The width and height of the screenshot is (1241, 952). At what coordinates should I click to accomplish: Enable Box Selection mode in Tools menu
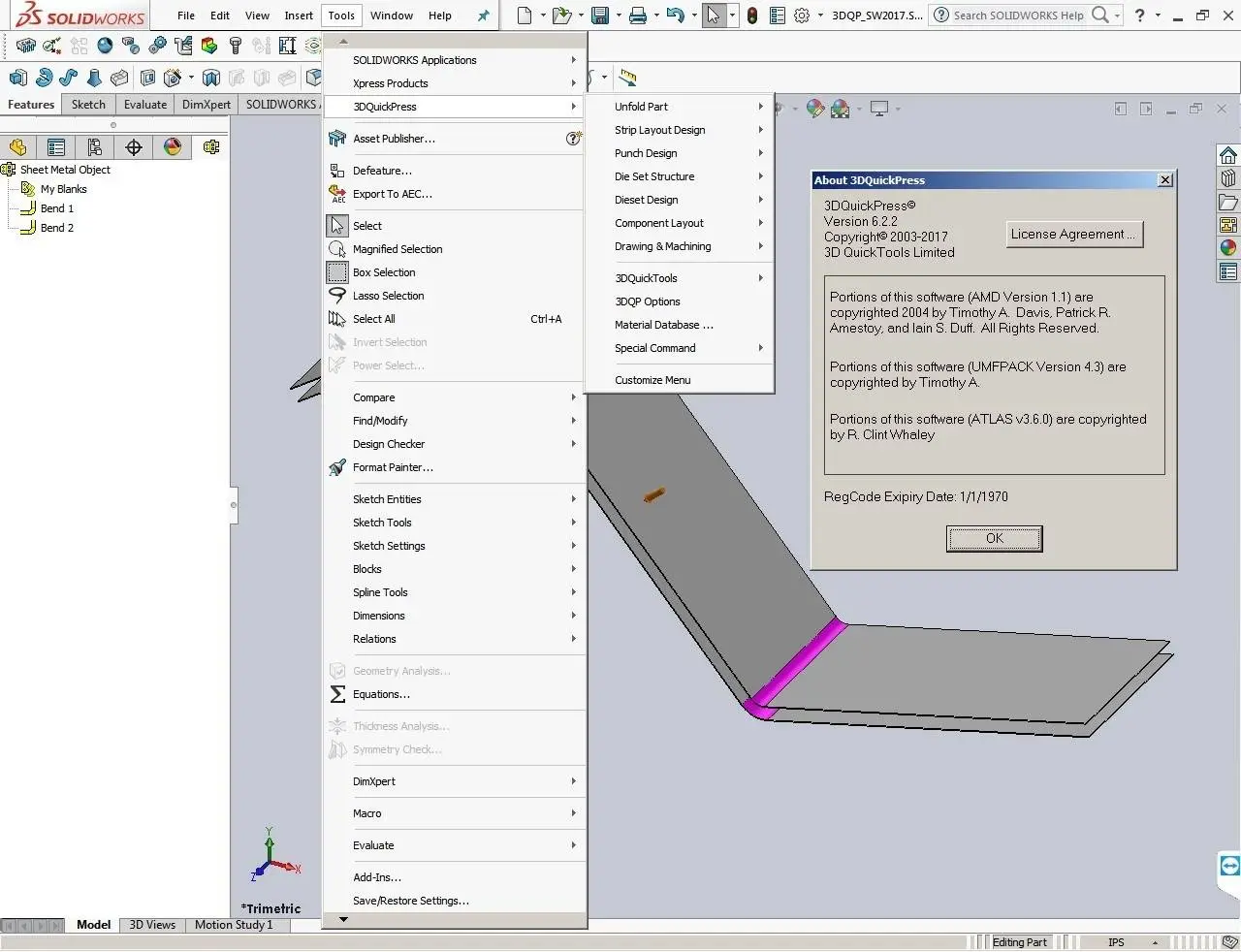click(384, 272)
